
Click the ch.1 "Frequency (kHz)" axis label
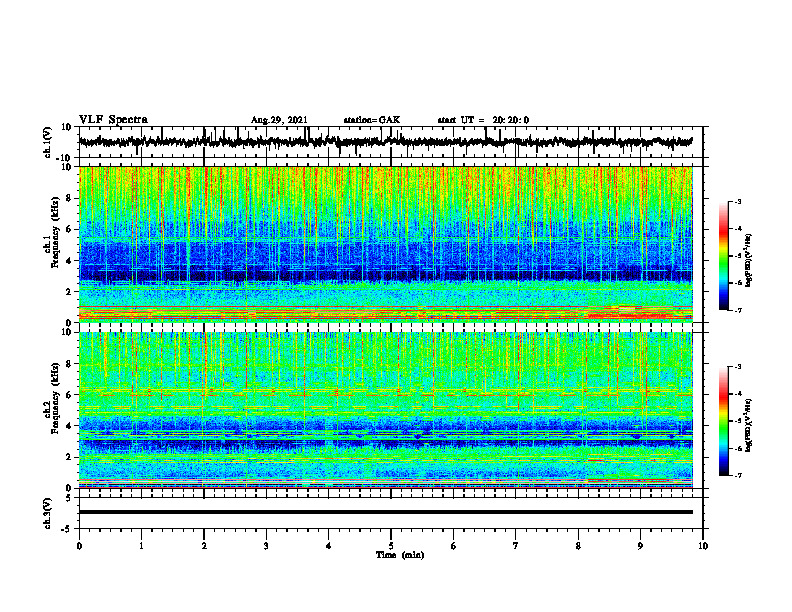coord(55,232)
